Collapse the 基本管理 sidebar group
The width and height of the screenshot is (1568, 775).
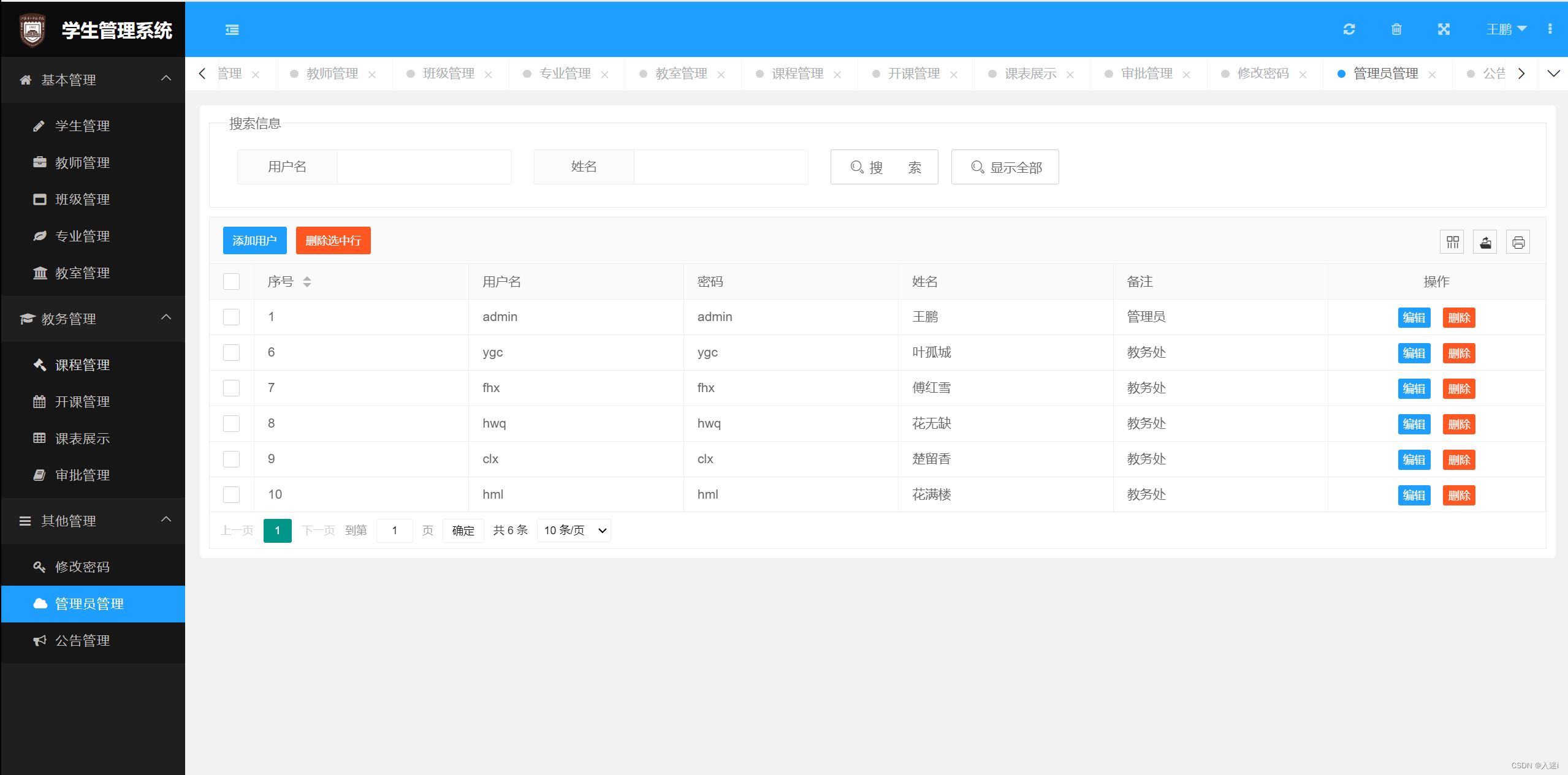point(93,80)
